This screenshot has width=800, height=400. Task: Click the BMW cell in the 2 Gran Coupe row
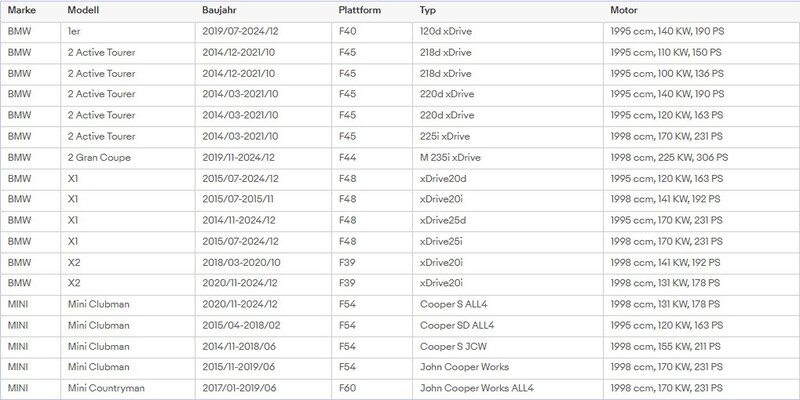click(19, 158)
